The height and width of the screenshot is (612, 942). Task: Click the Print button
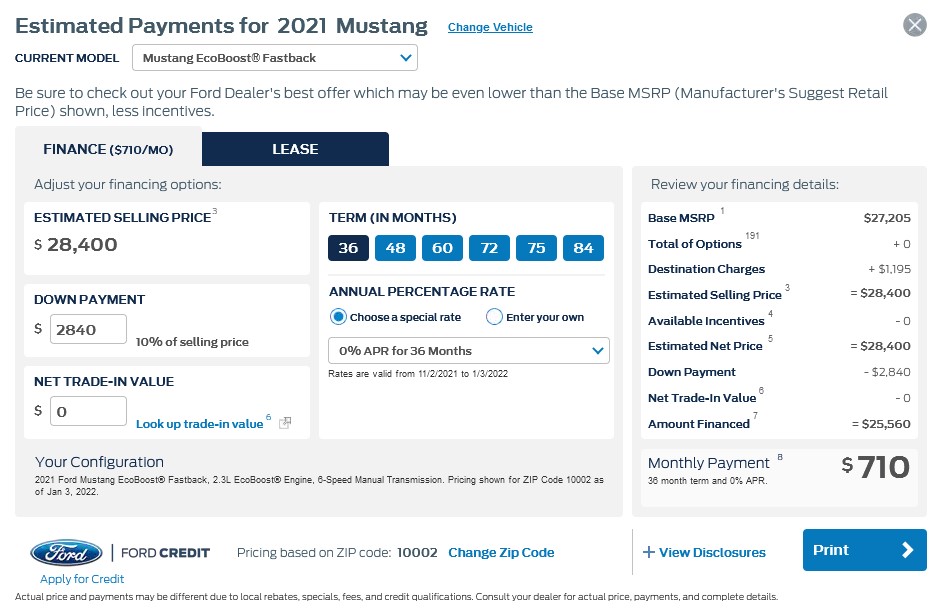(x=865, y=550)
